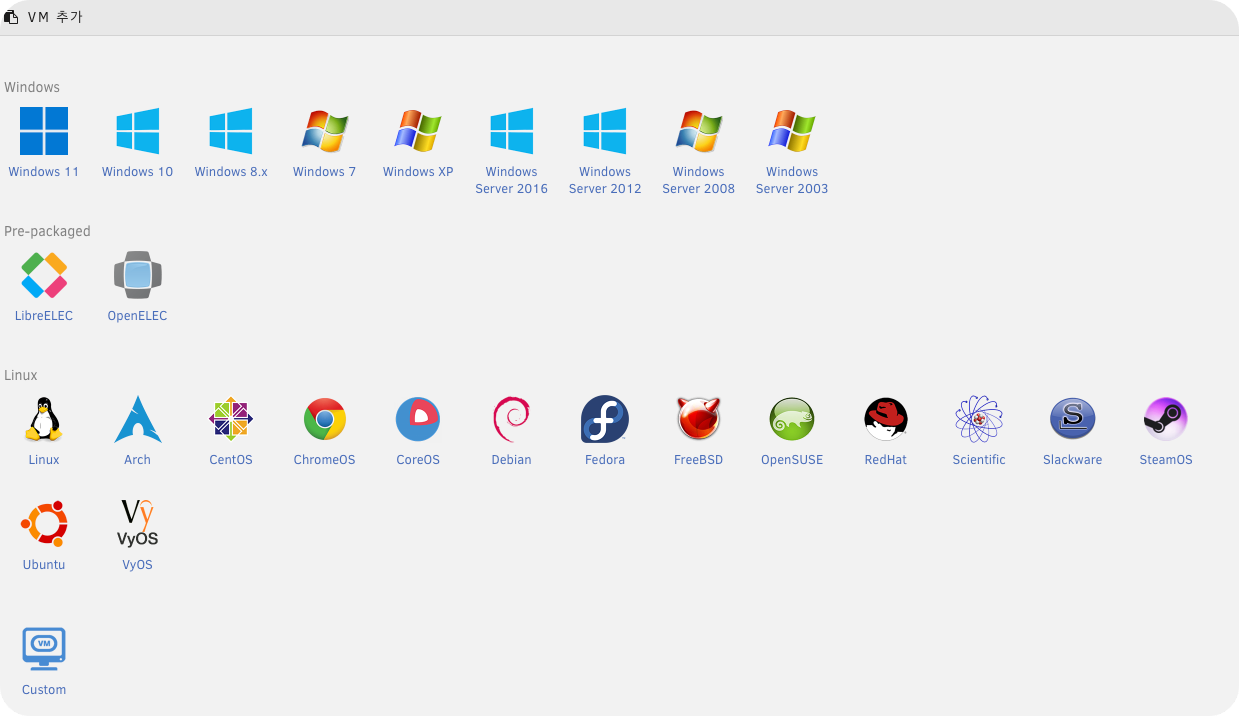Click the Linux section heading above Tux

click(x=21, y=376)
